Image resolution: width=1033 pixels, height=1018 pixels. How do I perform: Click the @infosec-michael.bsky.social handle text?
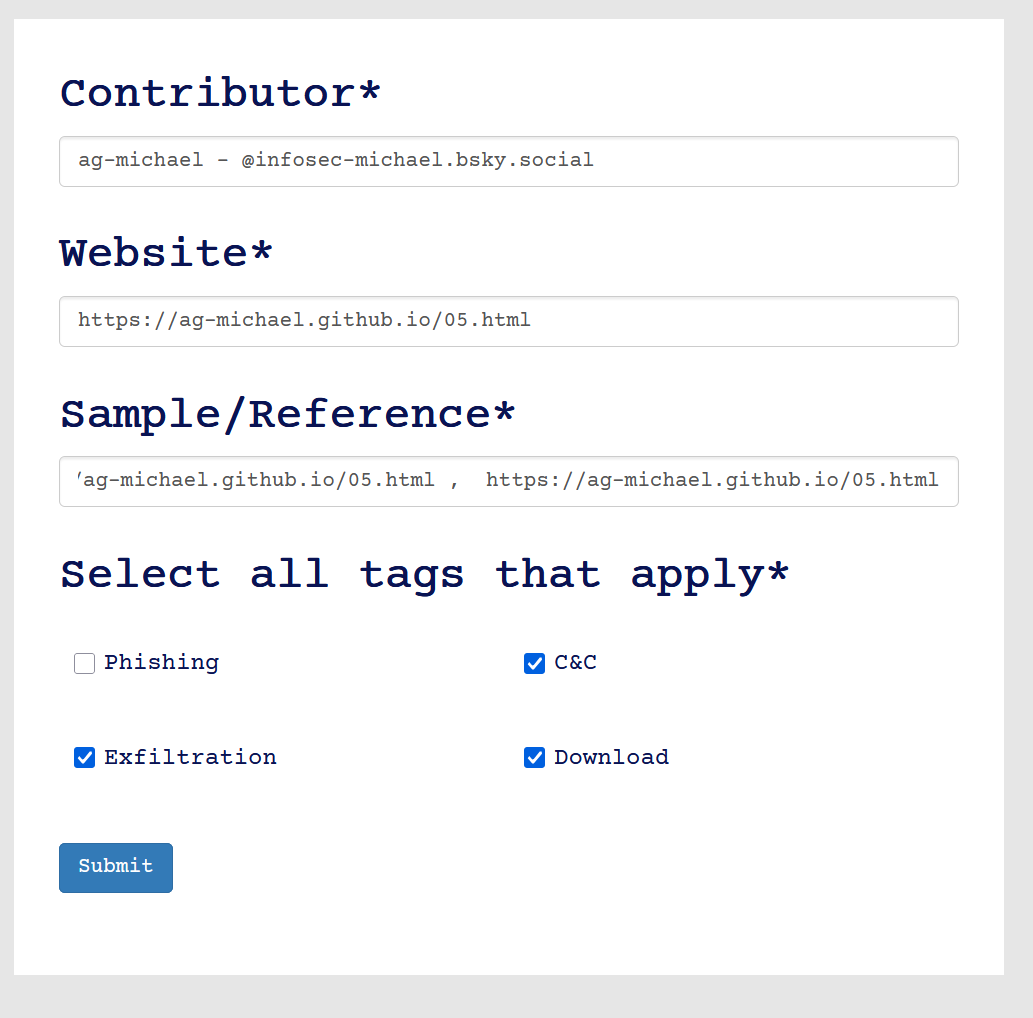[418, 161]
